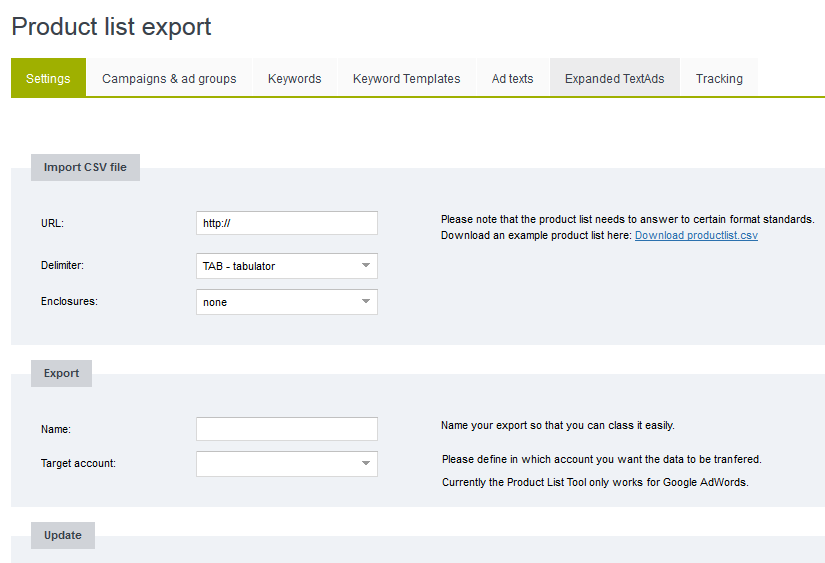The image size is (825, 563).
Task: Click the Update section header
Action: (x=62, y=535)
